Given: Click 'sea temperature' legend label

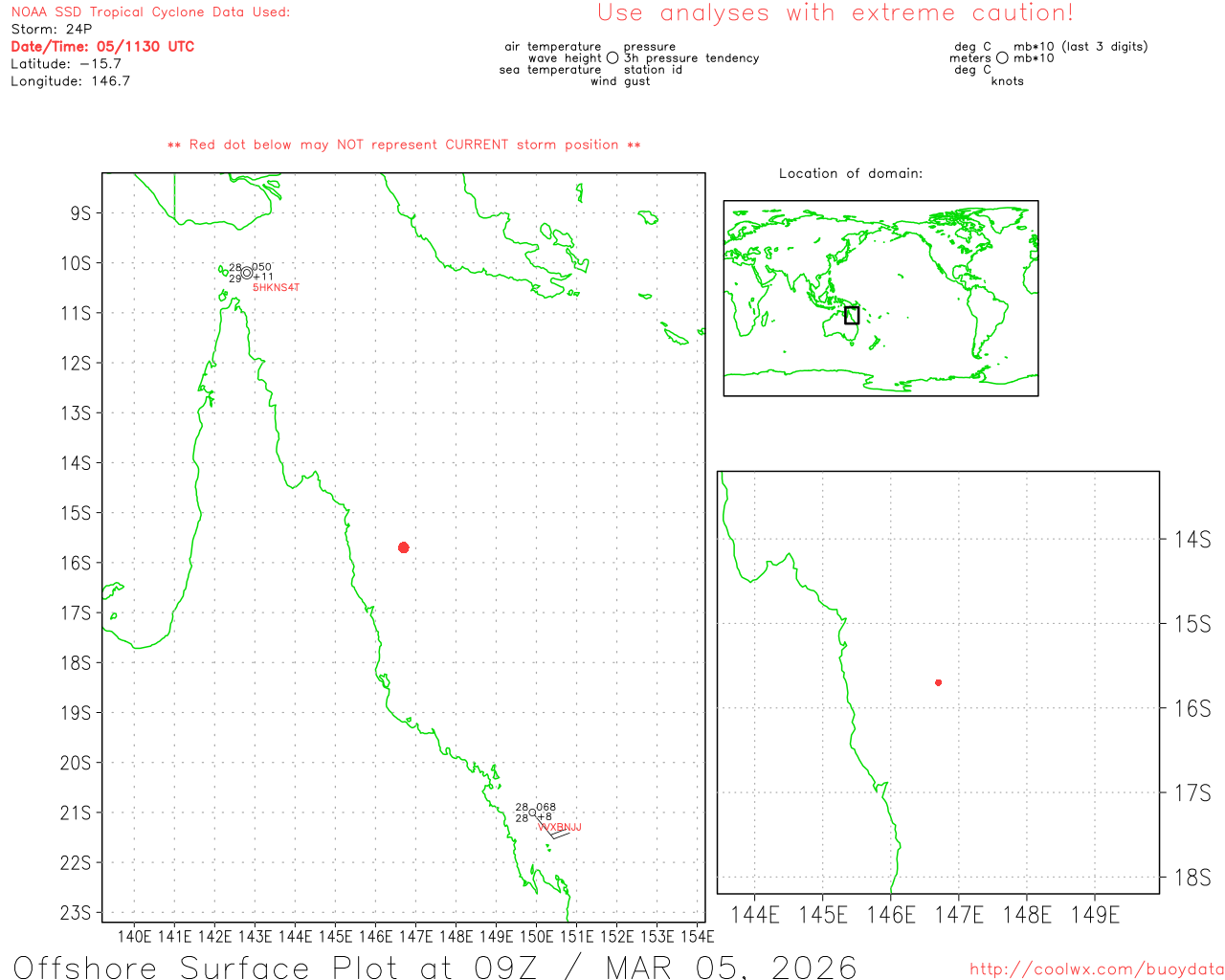Looking at the screenshot, I should (550, 70).
